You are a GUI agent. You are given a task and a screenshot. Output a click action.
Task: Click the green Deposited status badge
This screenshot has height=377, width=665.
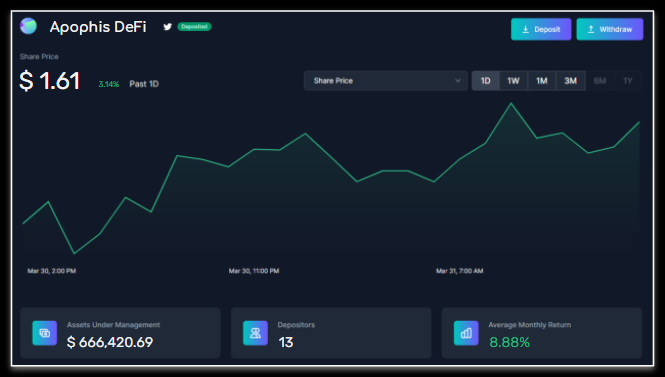[x=194, y=27]
